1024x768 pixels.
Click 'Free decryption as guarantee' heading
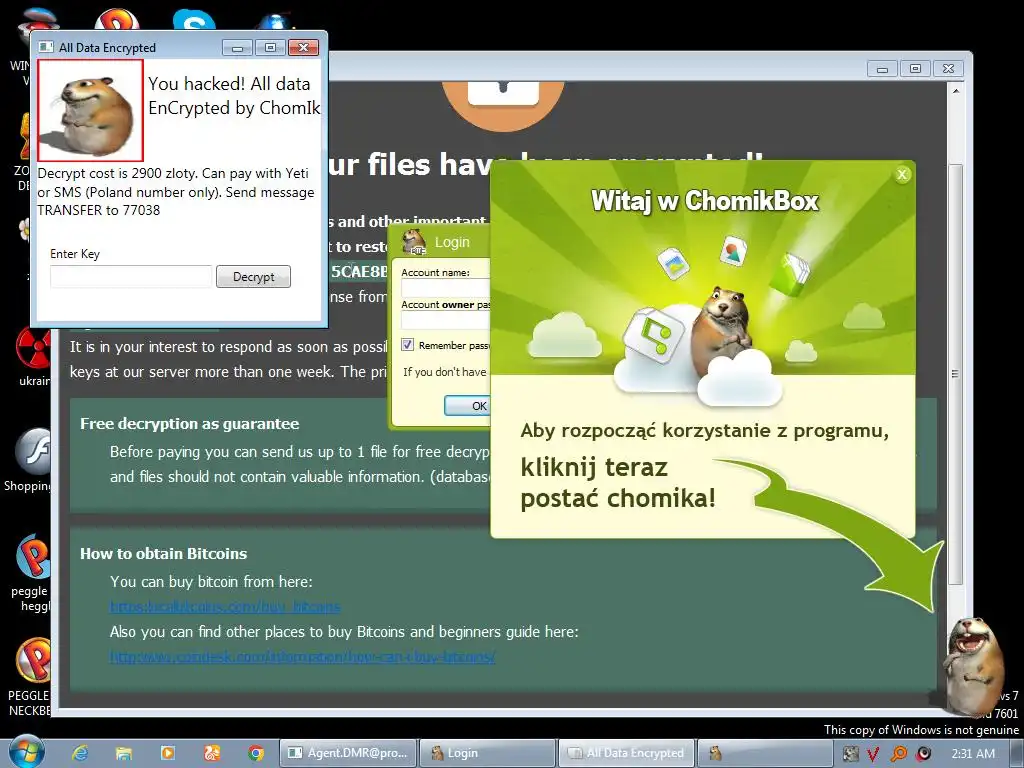coord(189,424)
